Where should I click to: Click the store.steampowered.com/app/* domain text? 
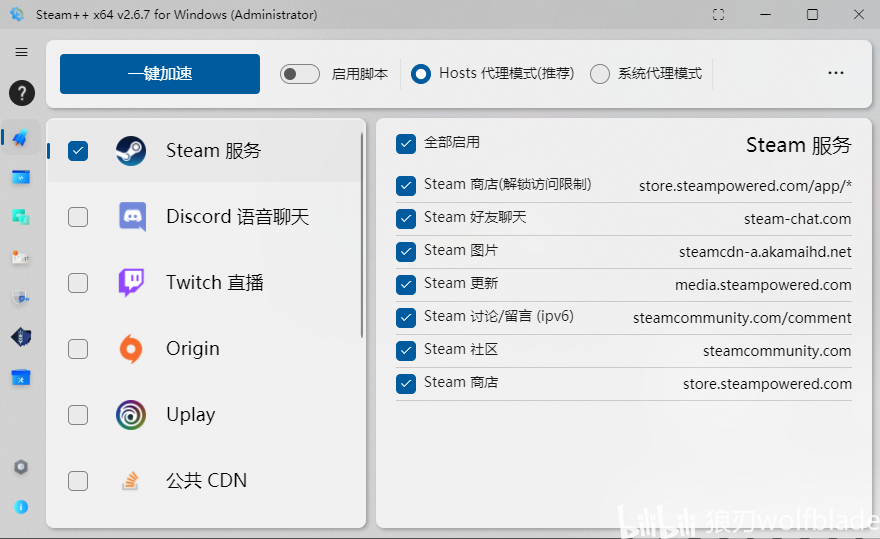coord(745,186)
